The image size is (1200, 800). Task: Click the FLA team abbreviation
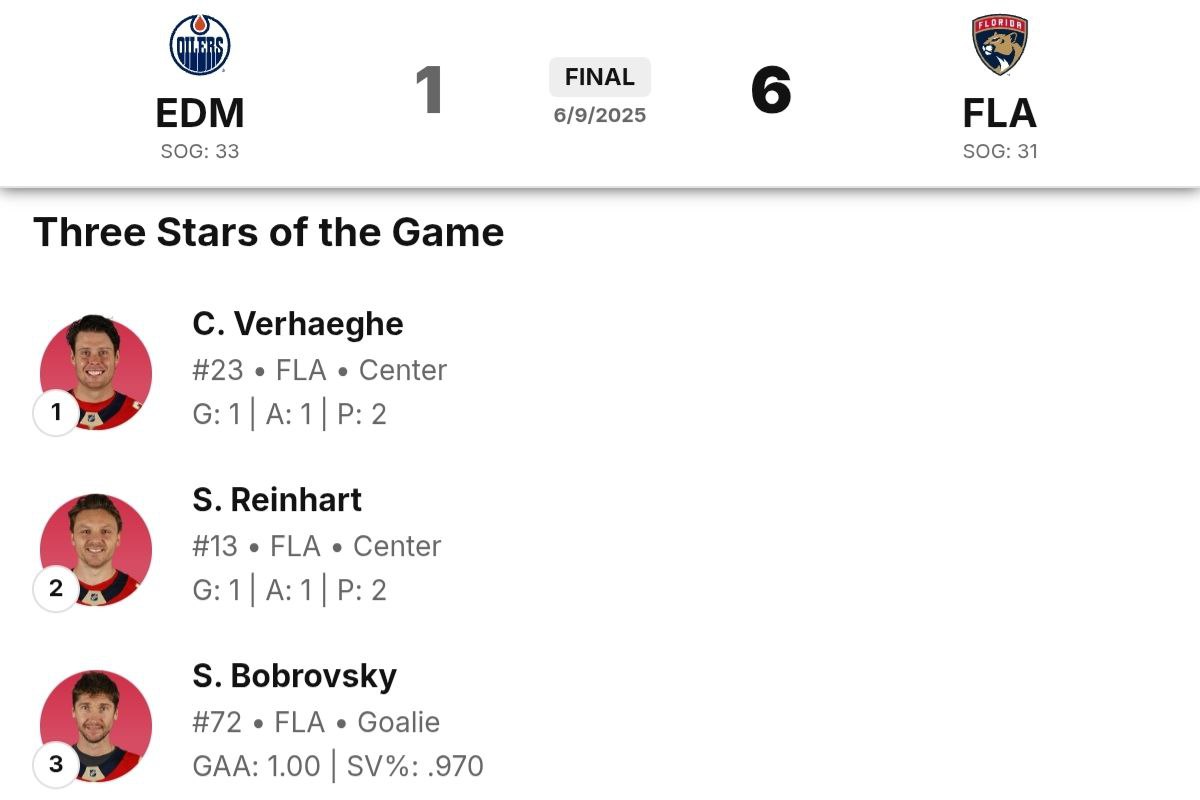click(1000, 114)
